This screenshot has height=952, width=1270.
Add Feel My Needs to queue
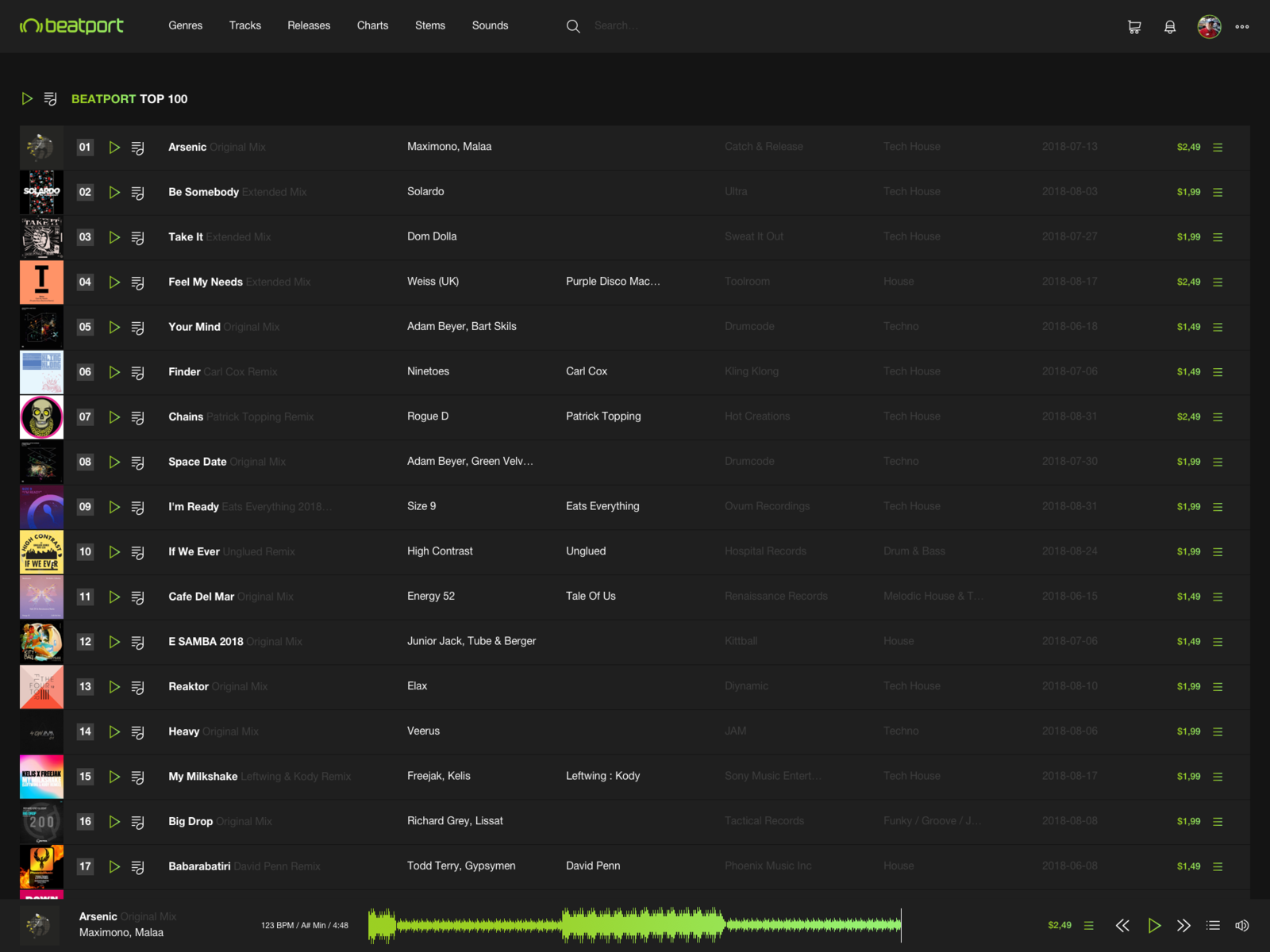(137, 282)
